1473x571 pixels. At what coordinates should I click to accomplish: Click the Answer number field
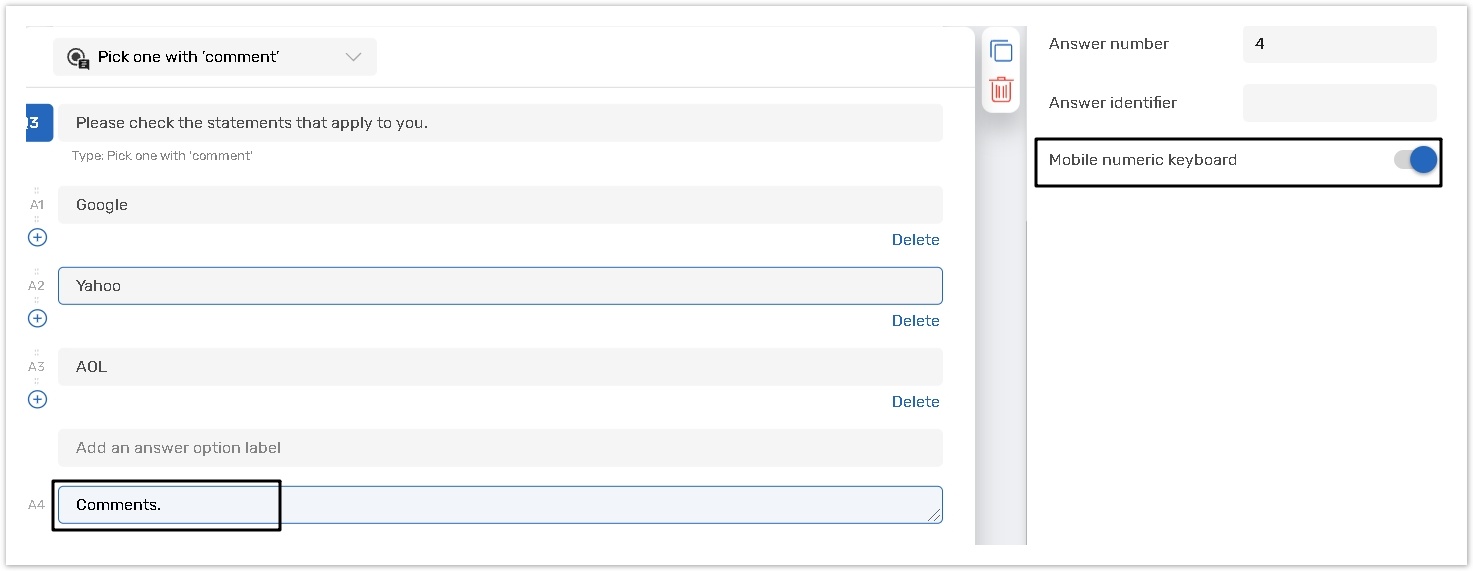[x=1339, y=44]
